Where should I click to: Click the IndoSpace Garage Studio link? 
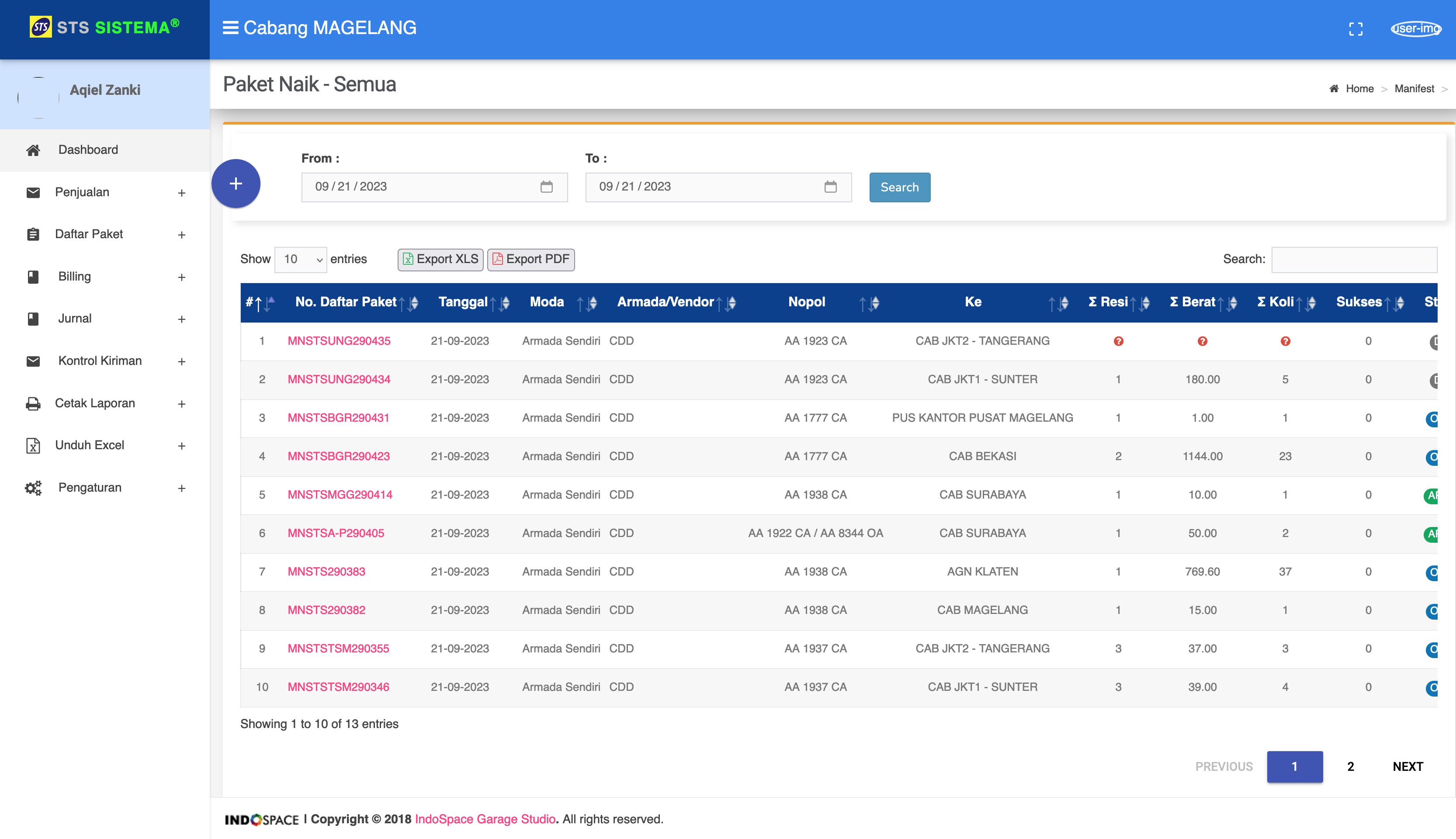[x=485, y=819]
